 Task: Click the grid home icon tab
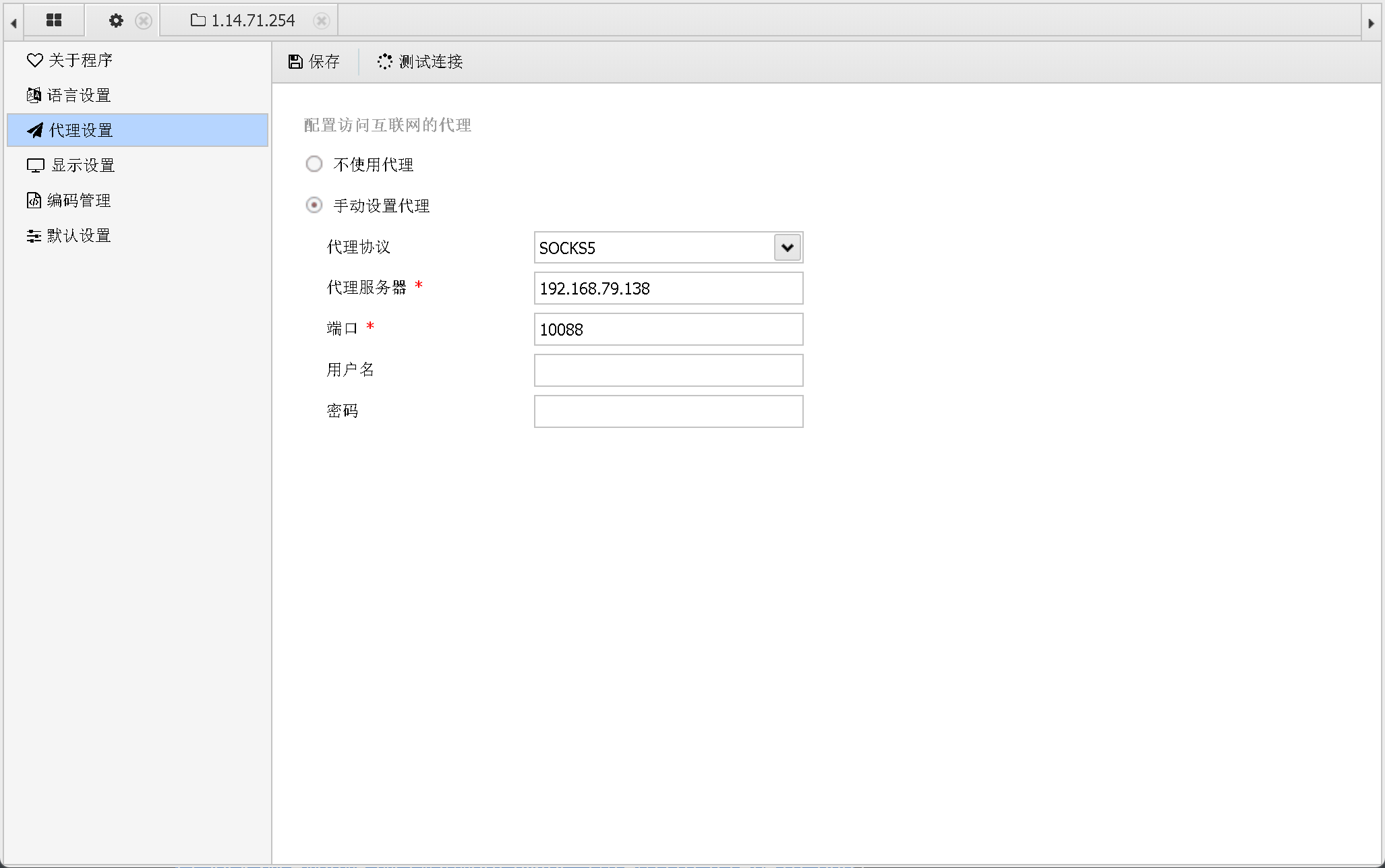coord(54,21)
